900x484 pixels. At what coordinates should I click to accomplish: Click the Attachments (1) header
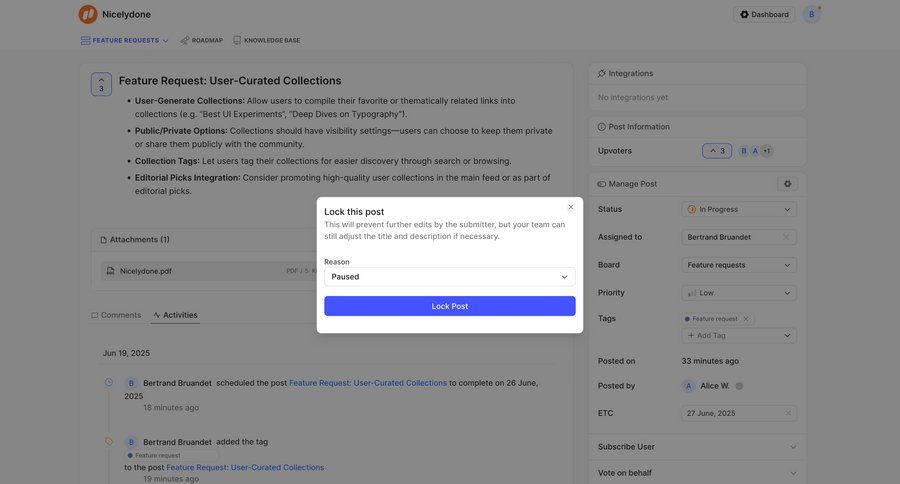135,239
